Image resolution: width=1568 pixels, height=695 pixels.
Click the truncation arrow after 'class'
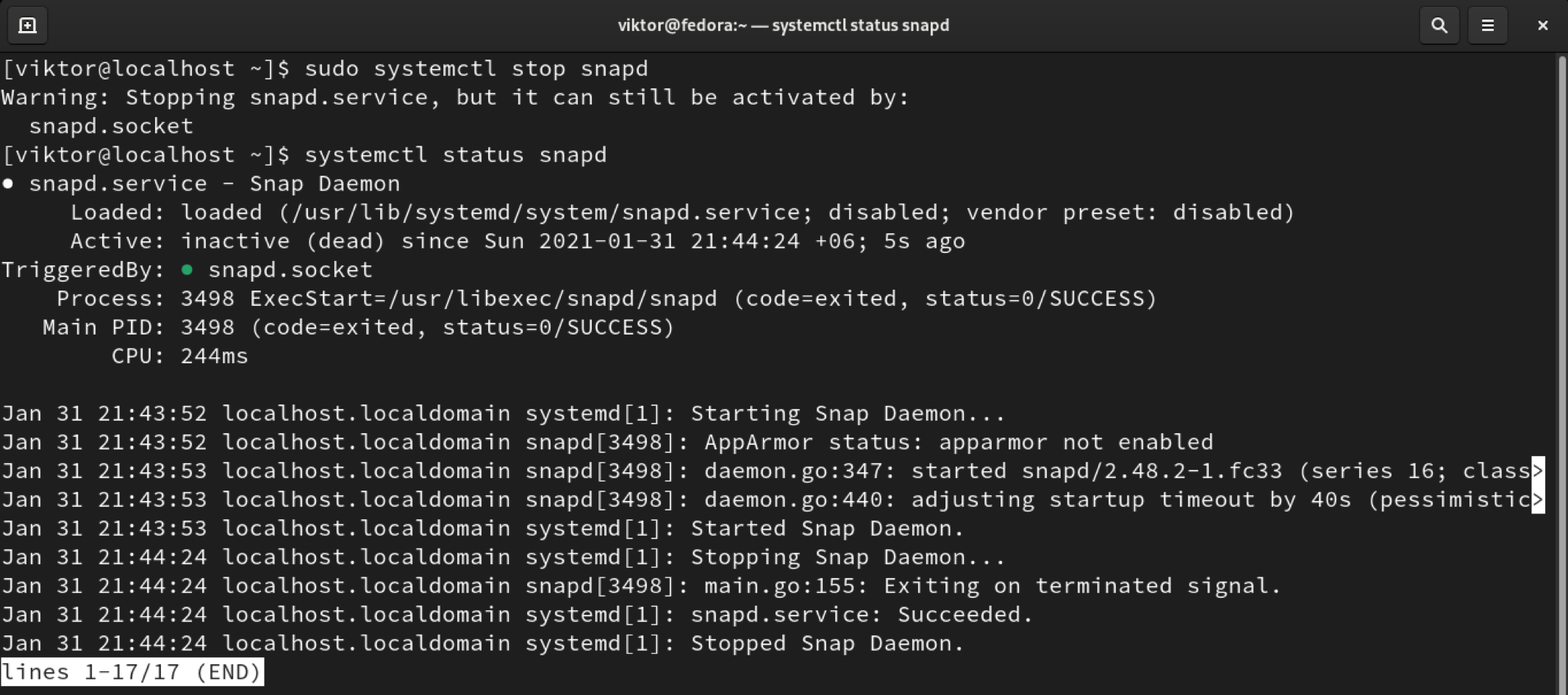pyautogui.click(x=1538, y=471)
